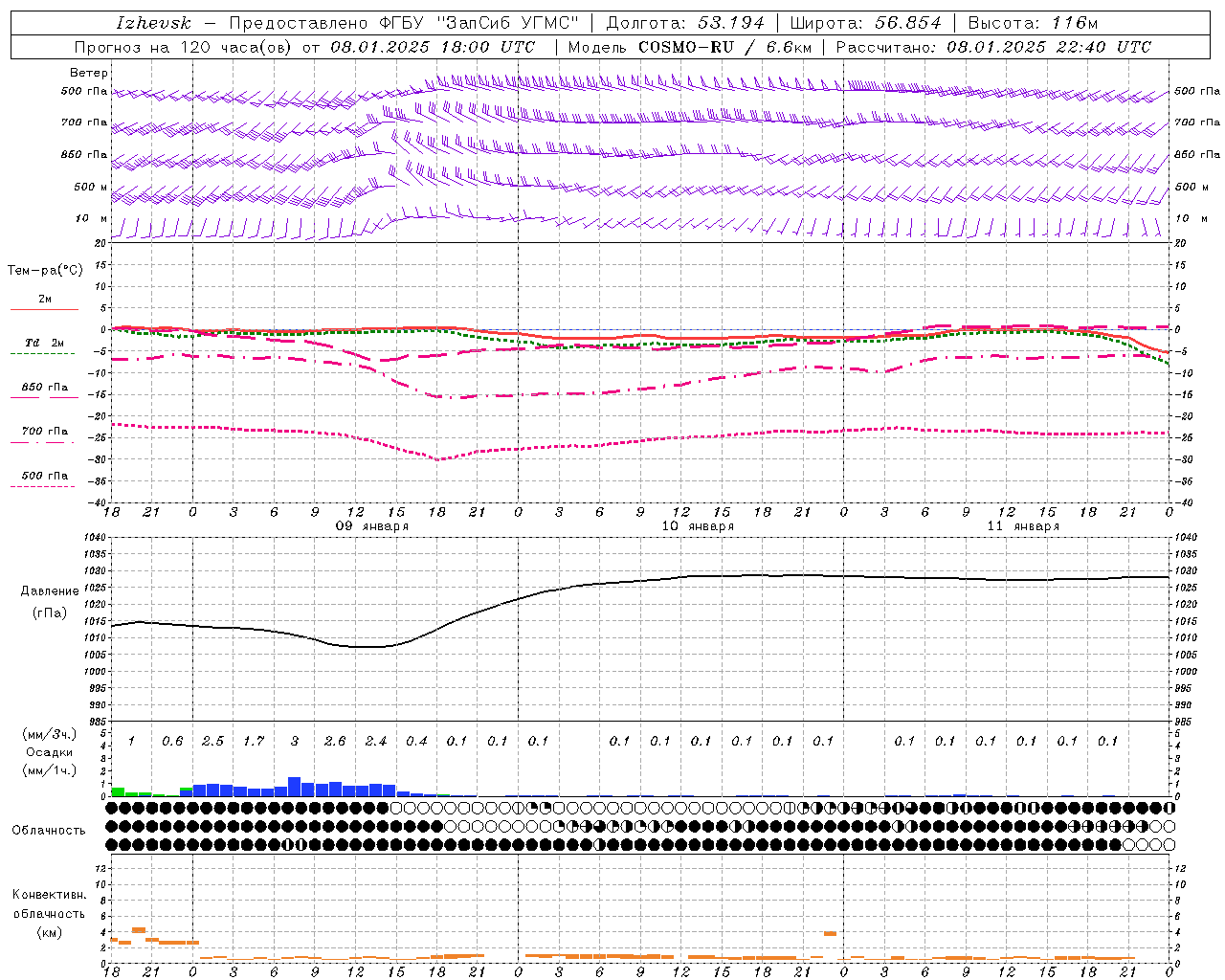Click the '2.5' three-hour precipitation value

(212, 741)
